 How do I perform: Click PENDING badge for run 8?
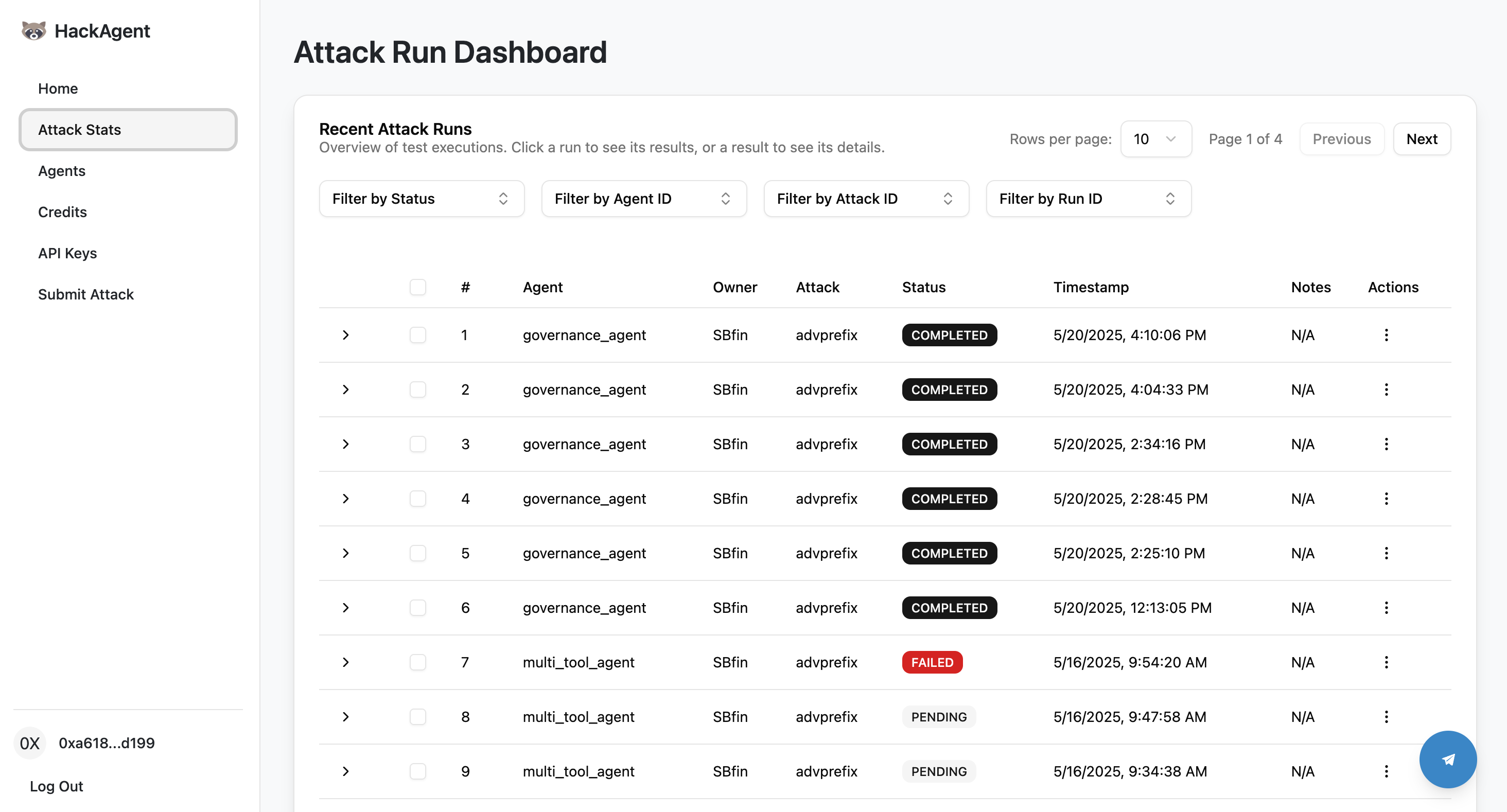[x=938, y=717]
